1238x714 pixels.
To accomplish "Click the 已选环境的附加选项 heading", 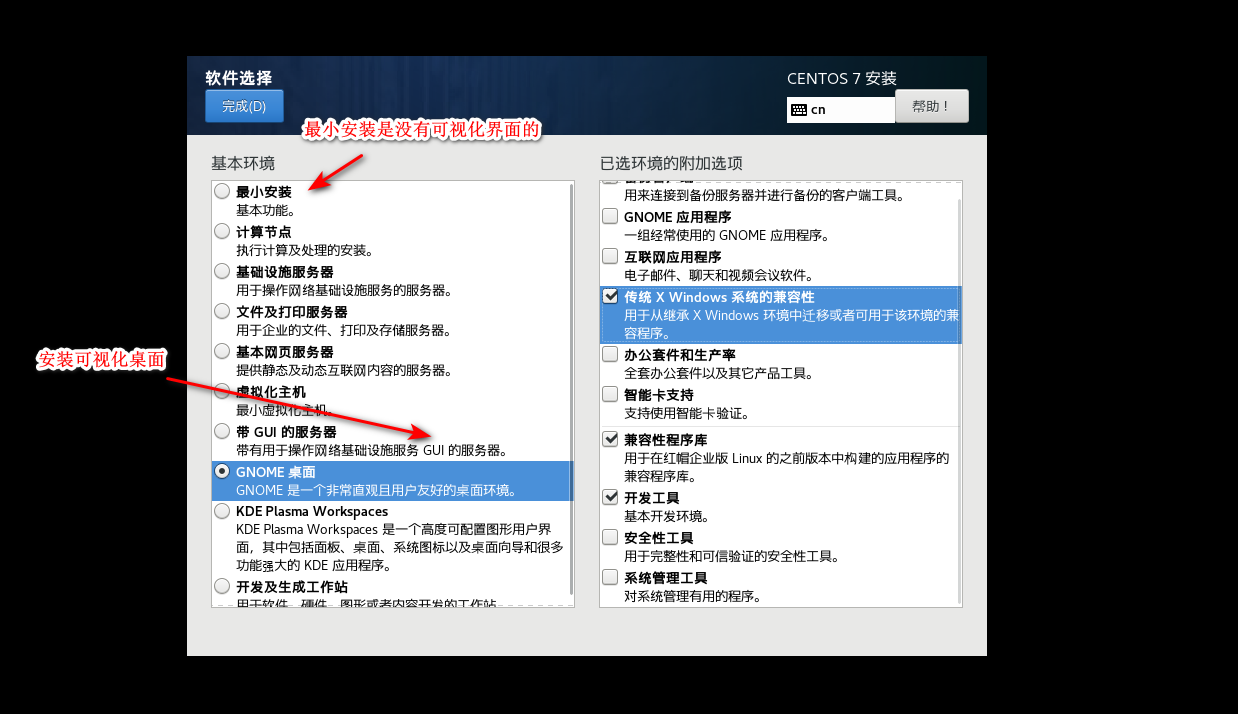I will click(671, 163).
